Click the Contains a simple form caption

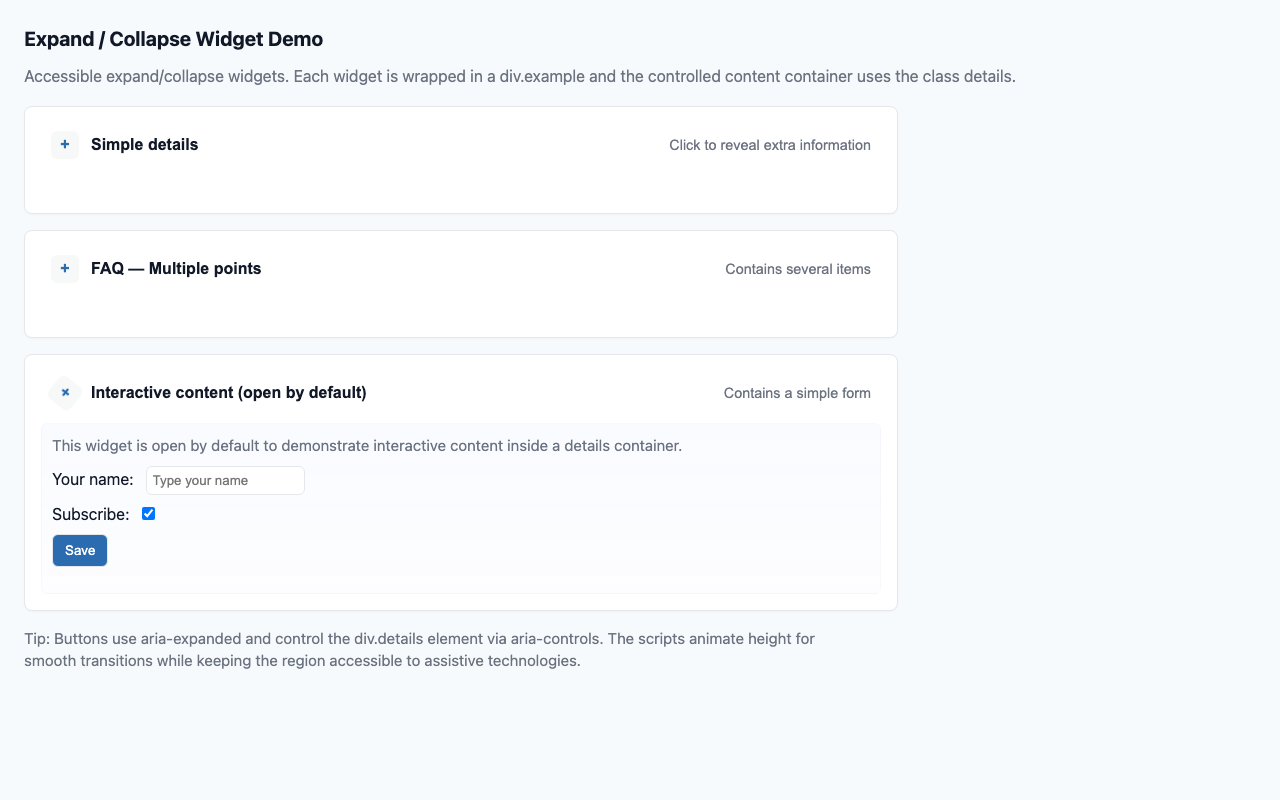[x=796, y=393]
